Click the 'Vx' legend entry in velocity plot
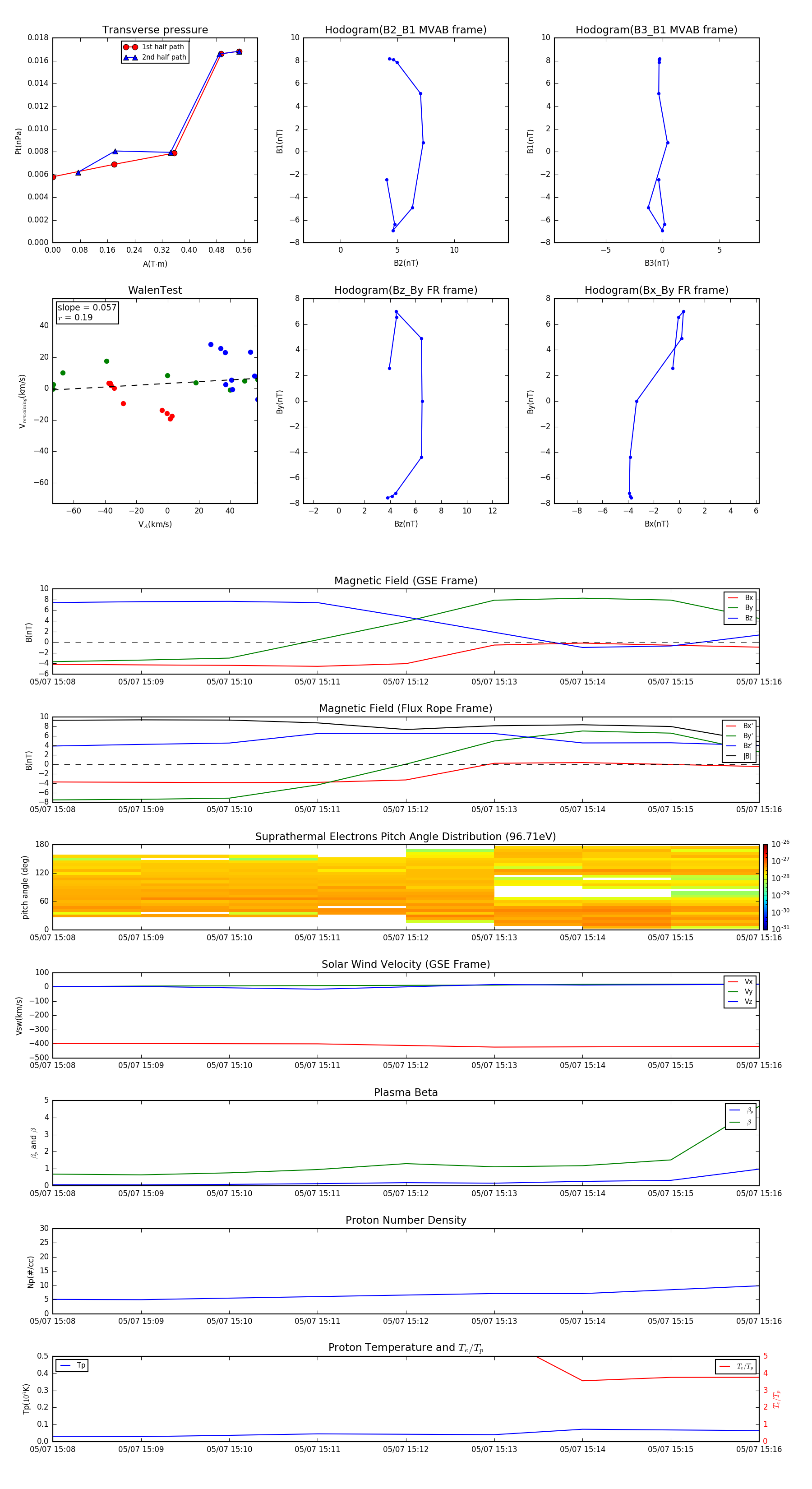Image resolution: width=812 pixels, height=1489 pixels. pyautogui.click(x=740, y=981)
